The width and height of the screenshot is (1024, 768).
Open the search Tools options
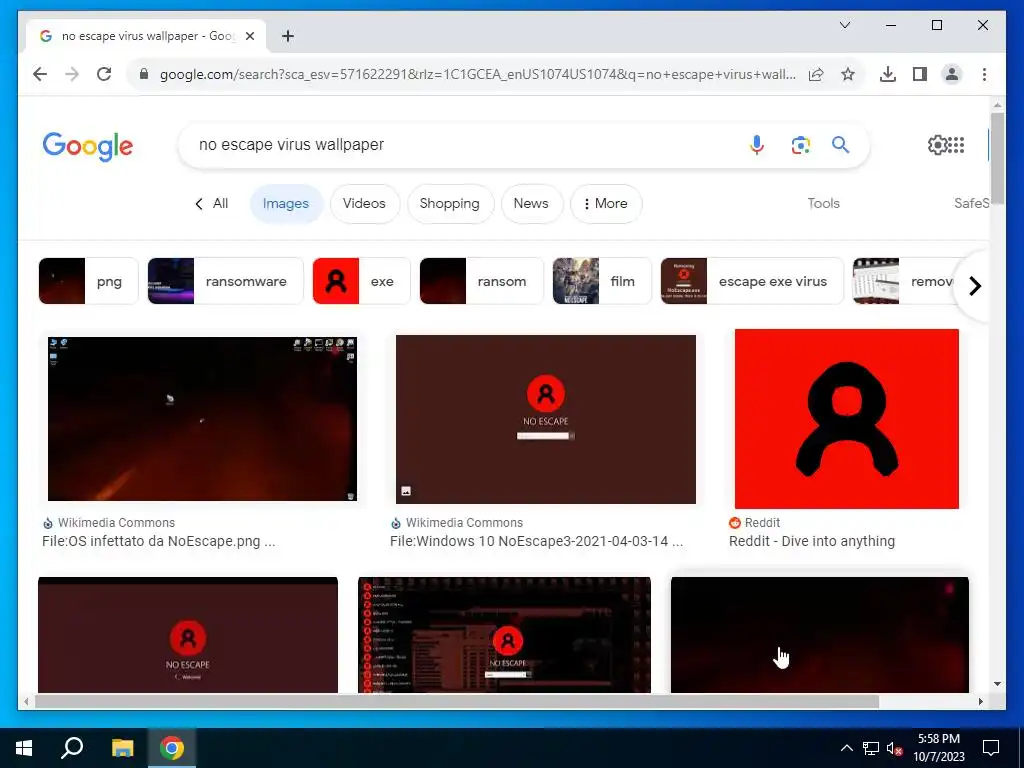tap(823, 204)
